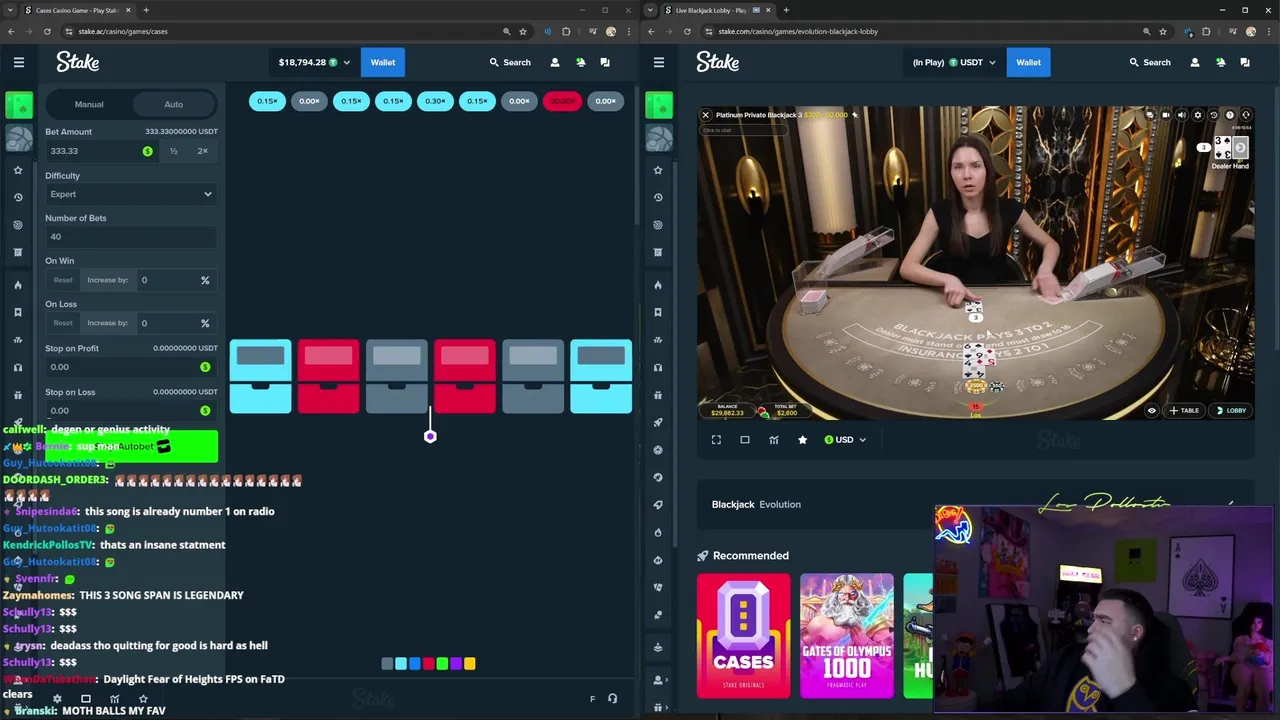Open blackjack help question mark icon
This screenshot has width=1280, height=720.
[x=1230, y=115]
